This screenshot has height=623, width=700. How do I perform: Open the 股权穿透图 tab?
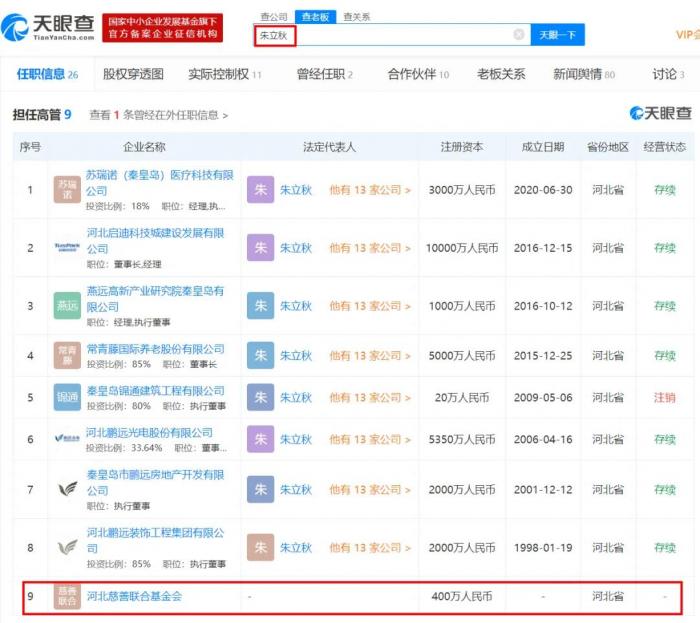click(x=133, y=74)
